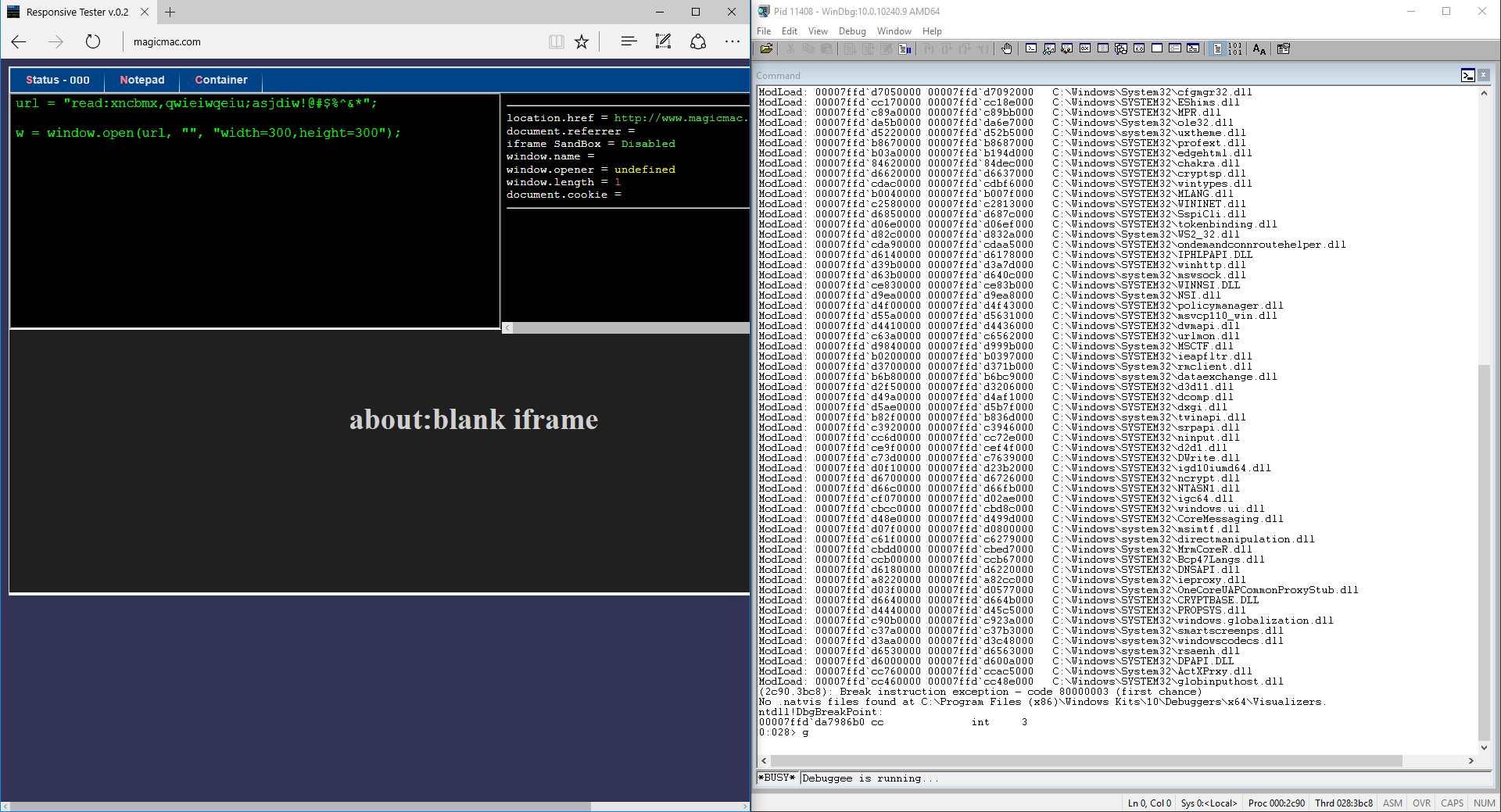Open the Share panel in Edge
Screen dimensions: 1501x812
click(x=697, y=42)
